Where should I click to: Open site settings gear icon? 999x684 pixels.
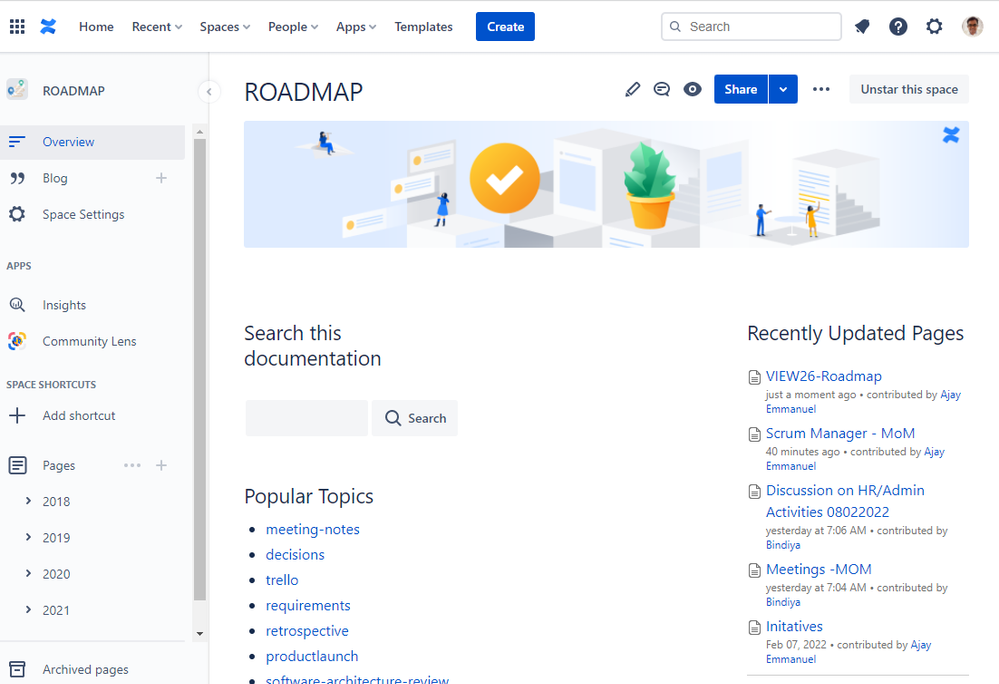click(934, 27)
